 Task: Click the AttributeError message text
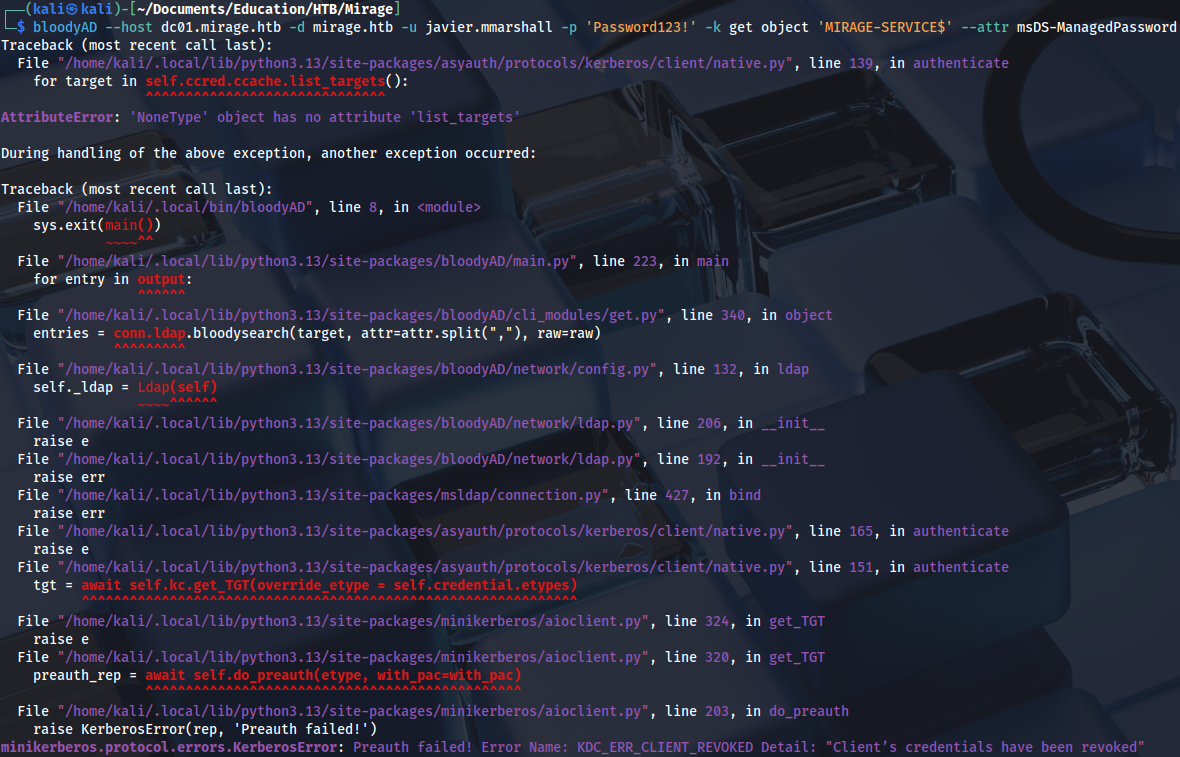(260, 117)
